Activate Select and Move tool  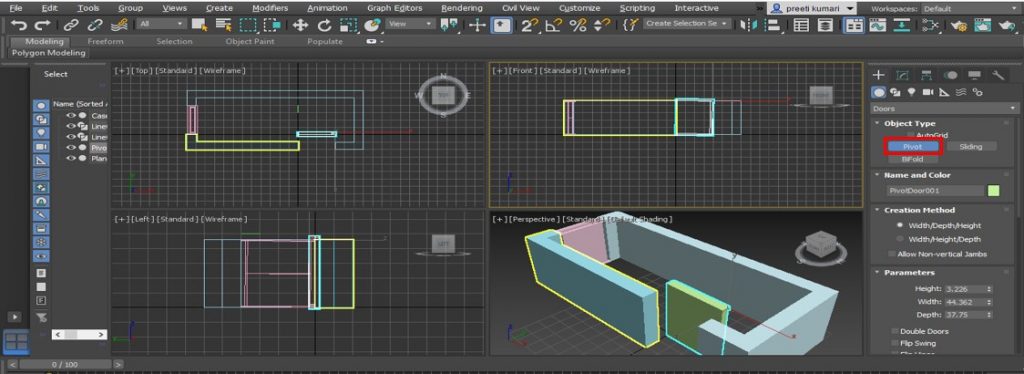pos(300,25)
